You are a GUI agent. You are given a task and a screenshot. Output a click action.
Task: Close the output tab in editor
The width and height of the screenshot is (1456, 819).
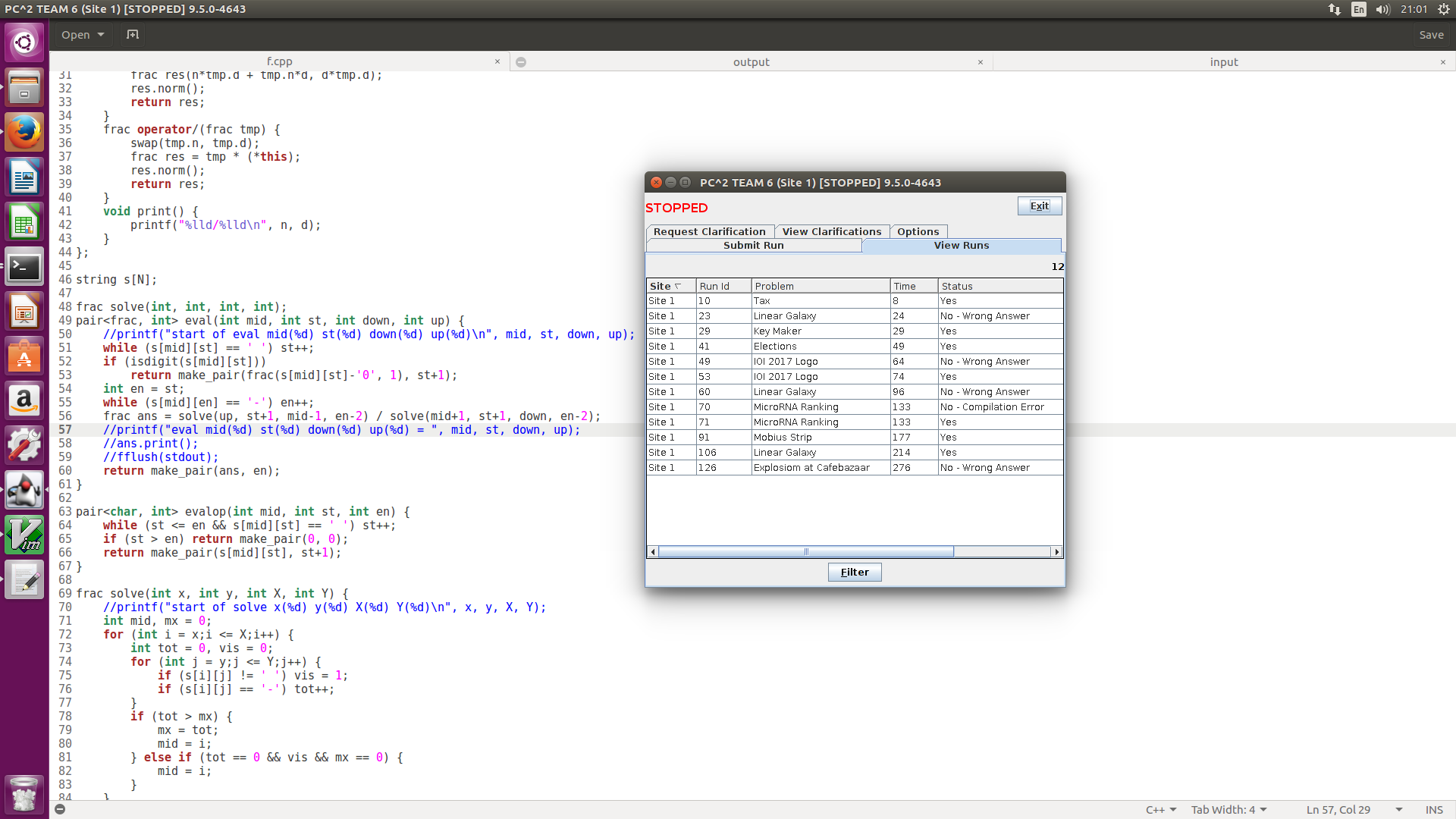coord(980,62)
